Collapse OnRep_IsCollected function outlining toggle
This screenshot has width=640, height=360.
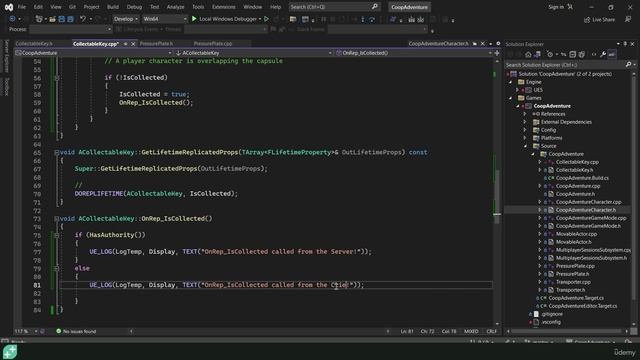pyautogui.click(x=57, y=219)
